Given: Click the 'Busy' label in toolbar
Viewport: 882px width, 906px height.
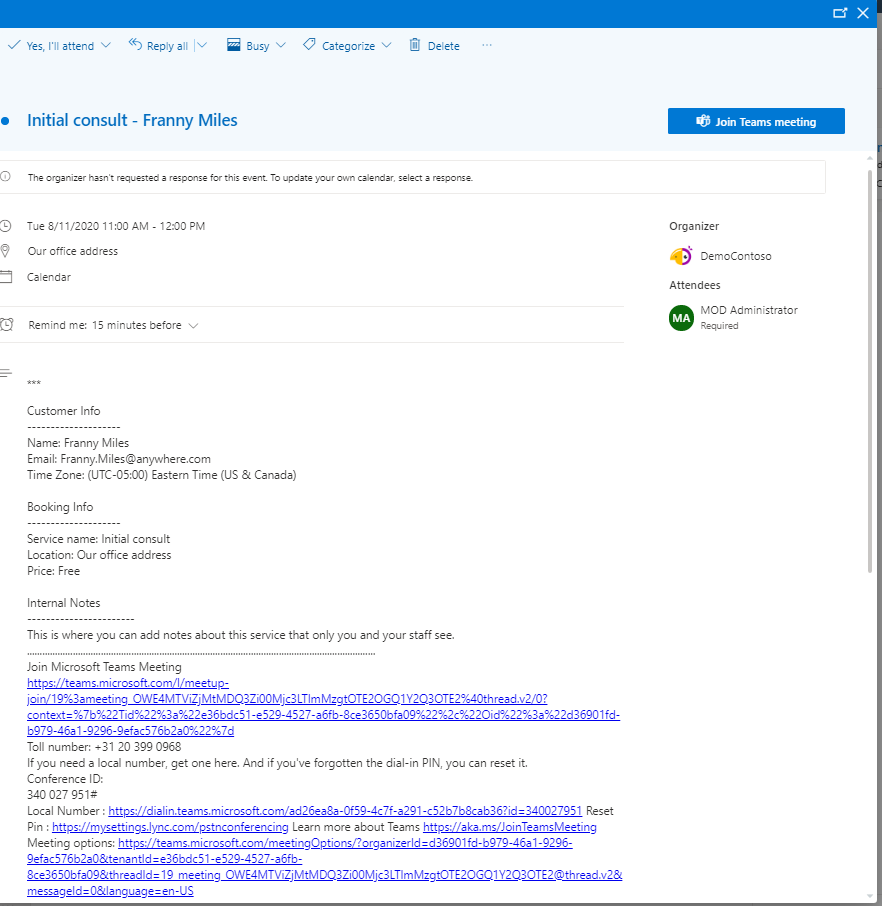Looking at the screenshot, I should point(258,46).
